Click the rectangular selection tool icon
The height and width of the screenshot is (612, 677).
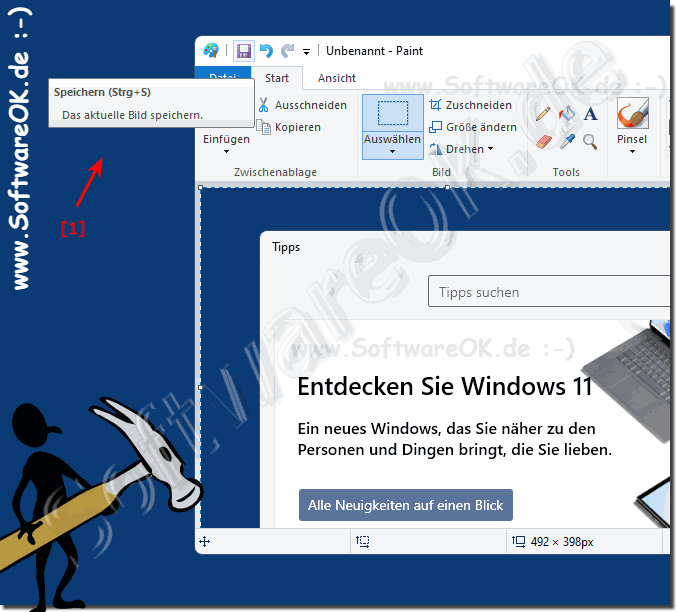point(392,113)
